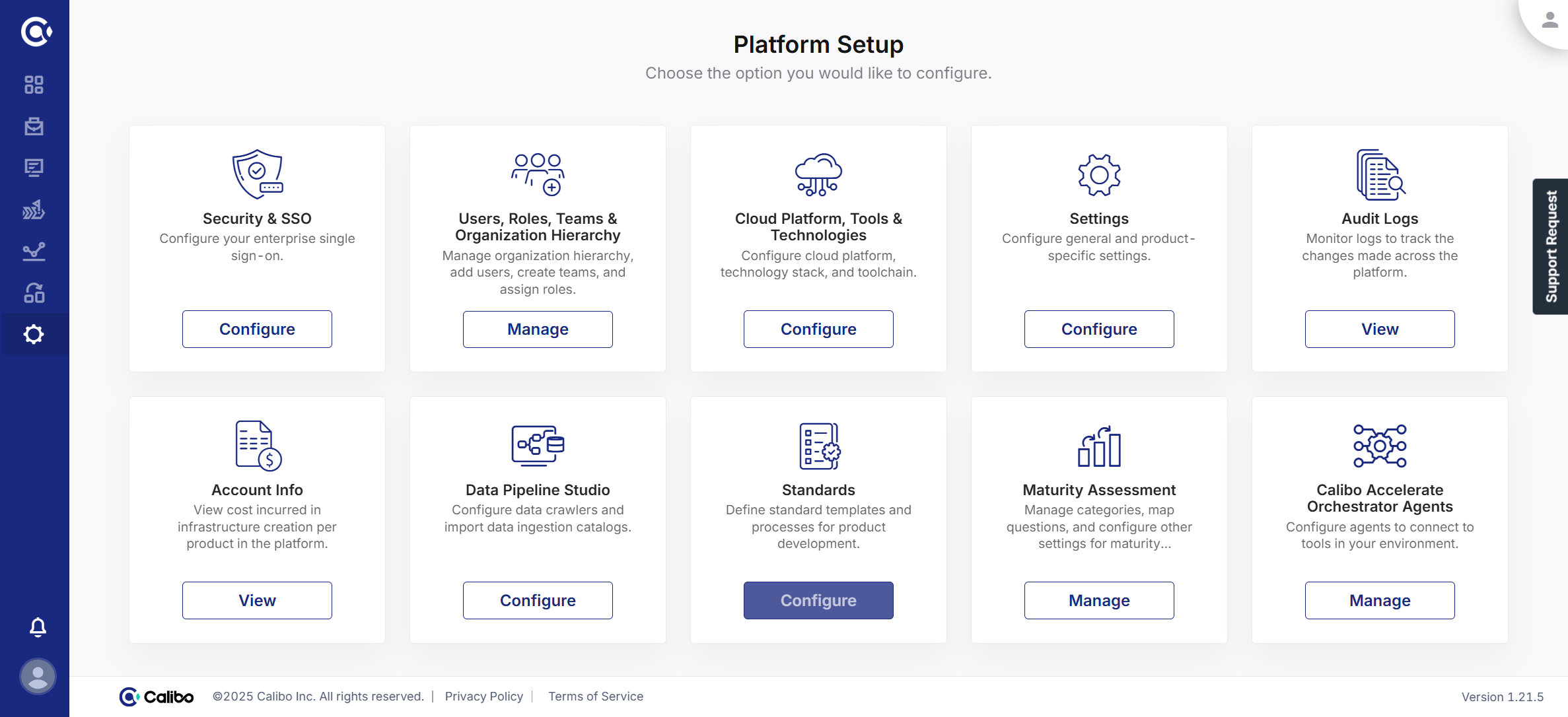Open the notifications bell icon
Viewport: 1568px width, 717px height.
tap(38, 627)
